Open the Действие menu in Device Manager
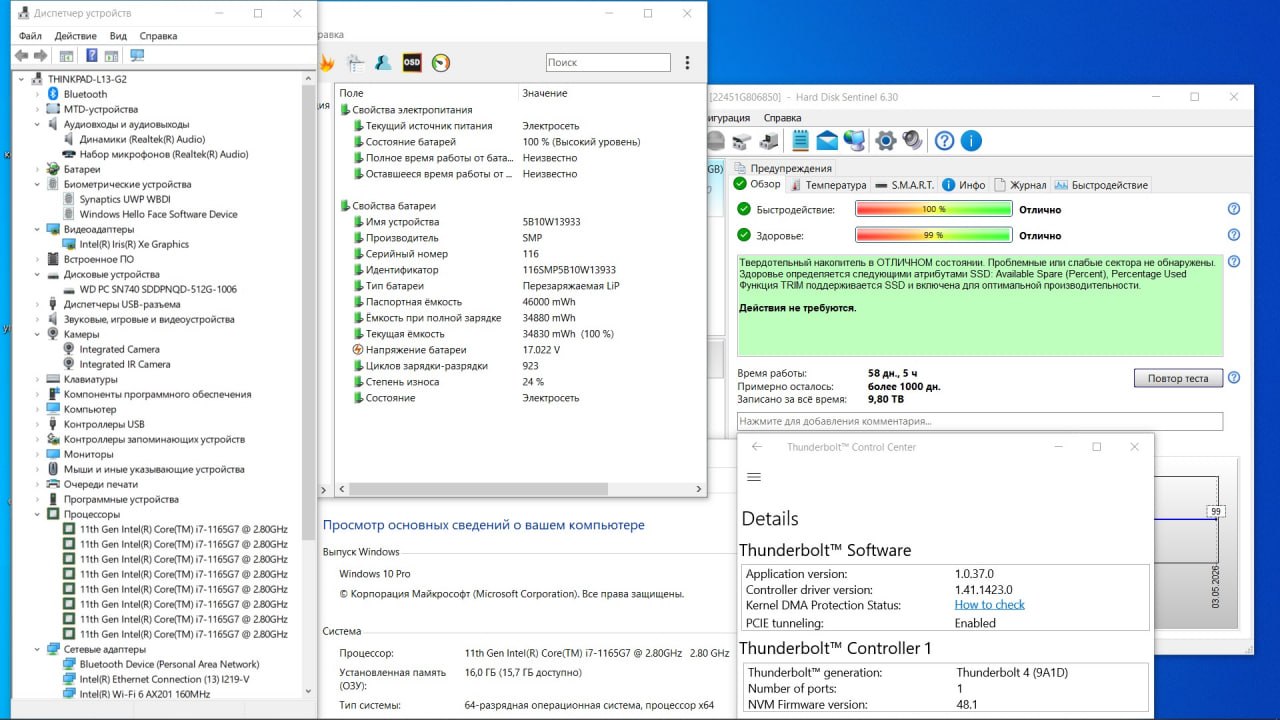Viewport: 1280px width, 720px height. coord(76,35)
